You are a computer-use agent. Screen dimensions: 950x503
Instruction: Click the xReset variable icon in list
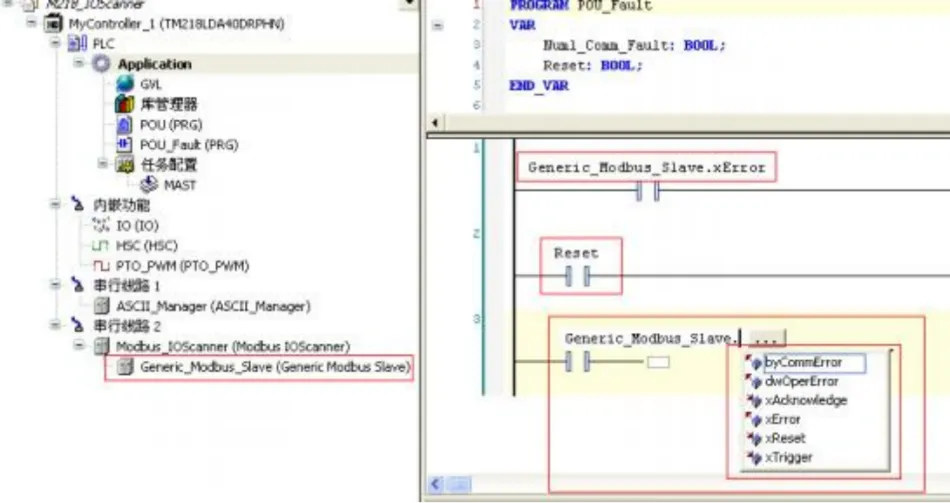[x=754, y=438]
